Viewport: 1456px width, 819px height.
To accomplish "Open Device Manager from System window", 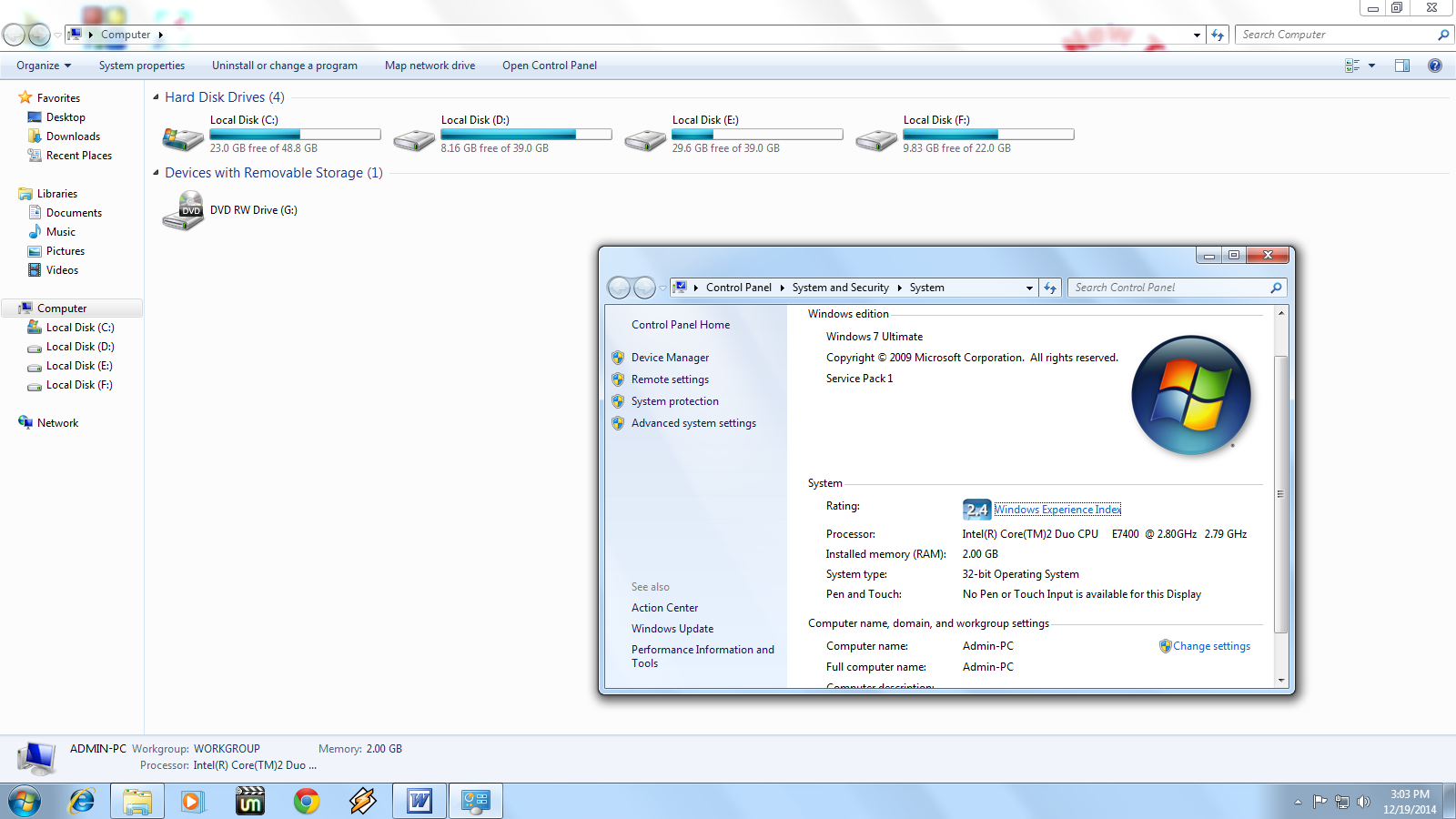I will point(670,358).
